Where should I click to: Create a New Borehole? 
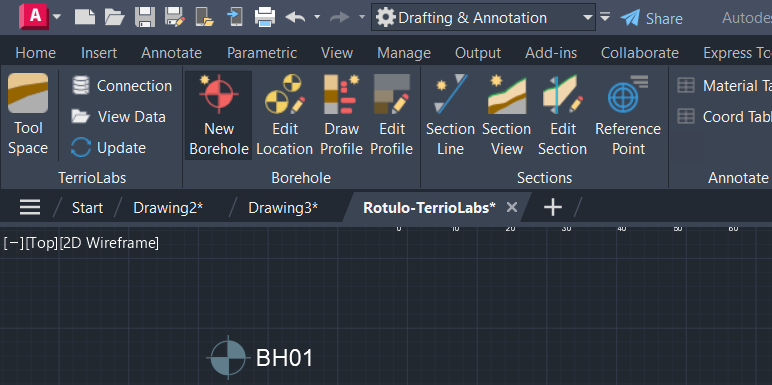(x=219, y=115)
